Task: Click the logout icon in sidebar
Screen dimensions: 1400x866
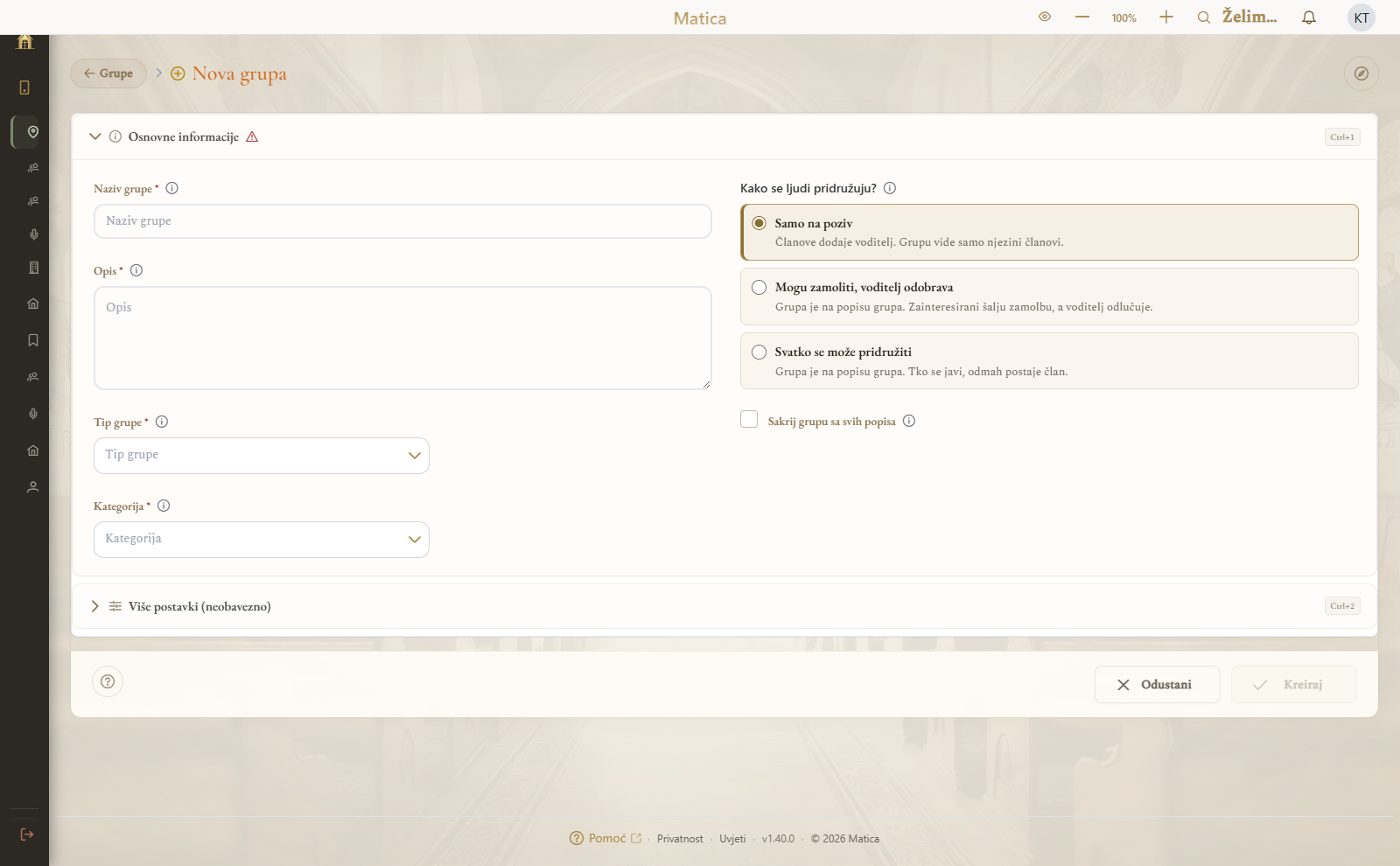Action: [x=27, y=835]
